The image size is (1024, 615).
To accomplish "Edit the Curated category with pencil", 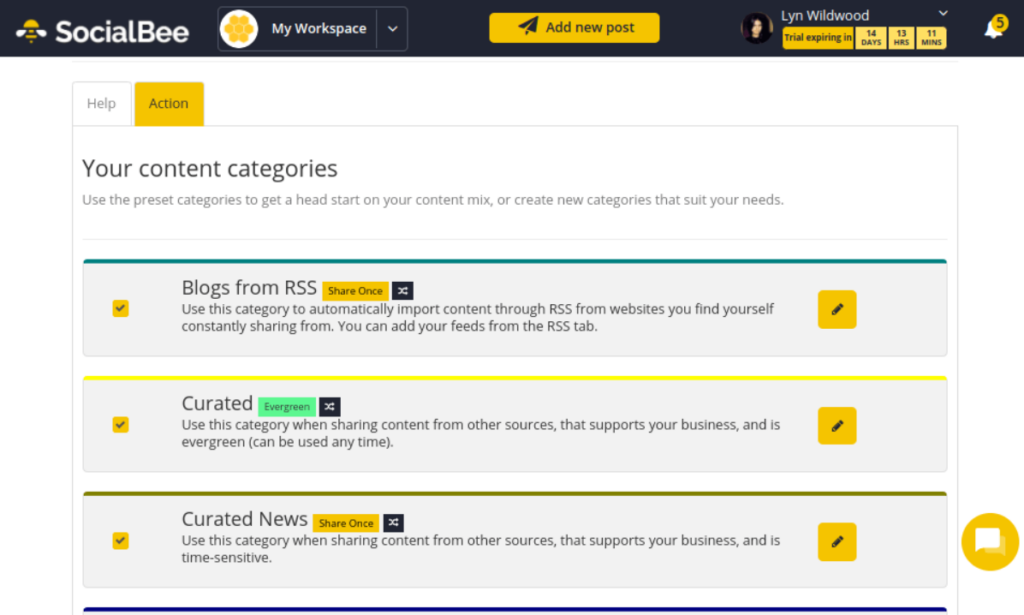I will (x=837, y=426).
